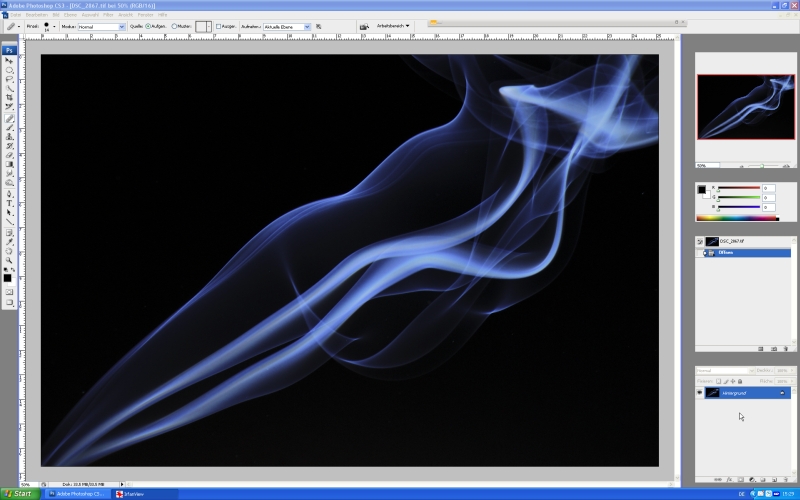
Task: Add adjustment layer from Layers panel footer
Action: click(x=752, y=480)
